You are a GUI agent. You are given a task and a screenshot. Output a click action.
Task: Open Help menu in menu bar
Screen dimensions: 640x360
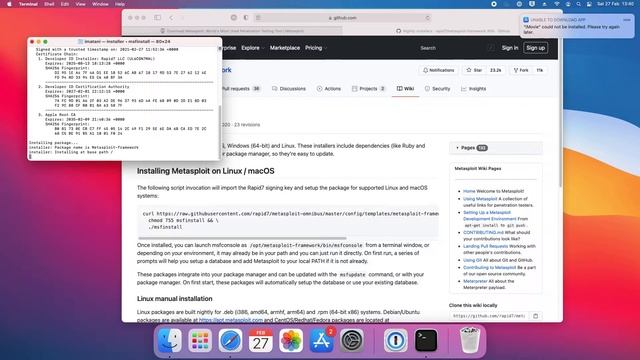(x=120, y=4)
